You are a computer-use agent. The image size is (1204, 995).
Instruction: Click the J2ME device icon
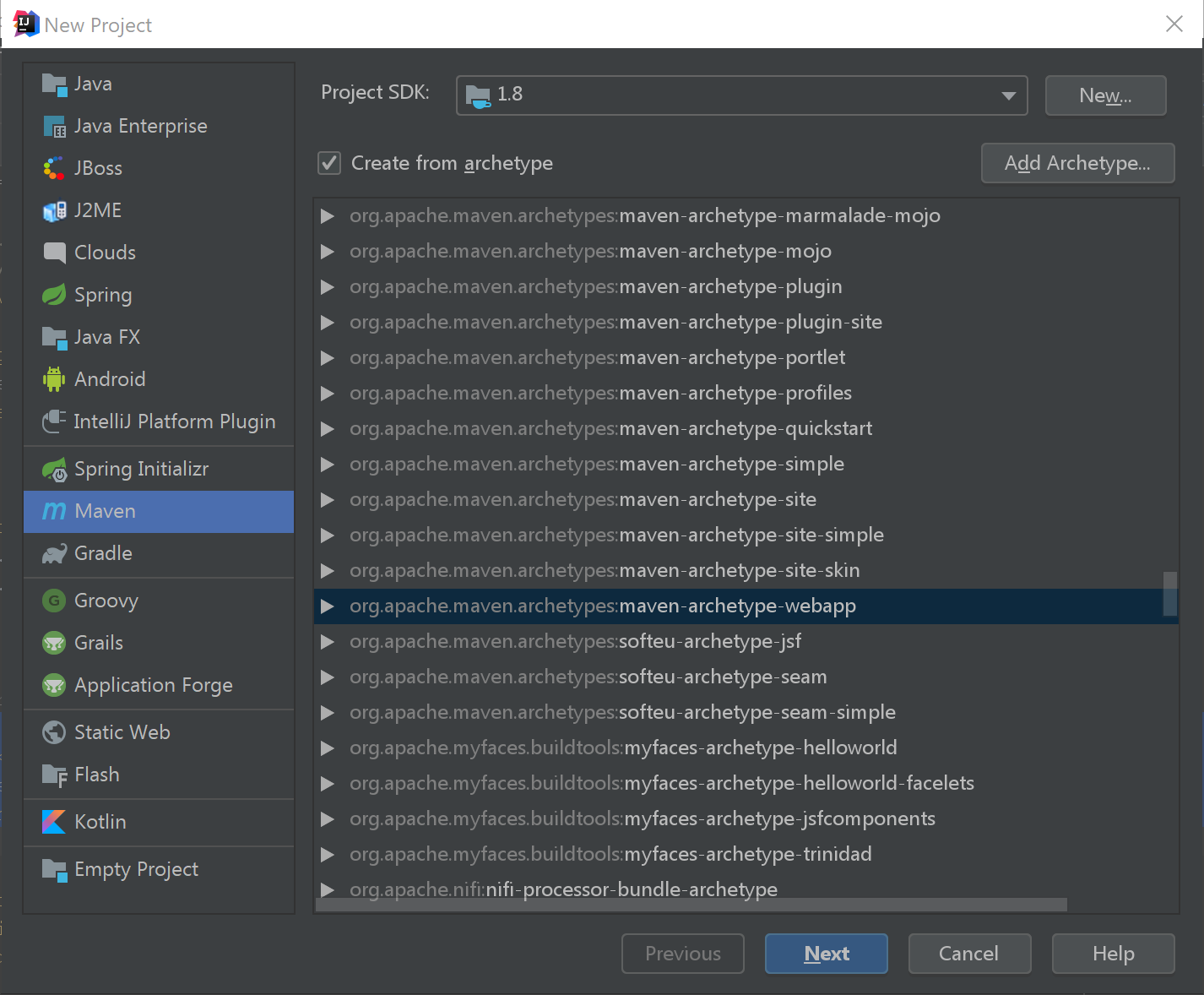[54, 210]
